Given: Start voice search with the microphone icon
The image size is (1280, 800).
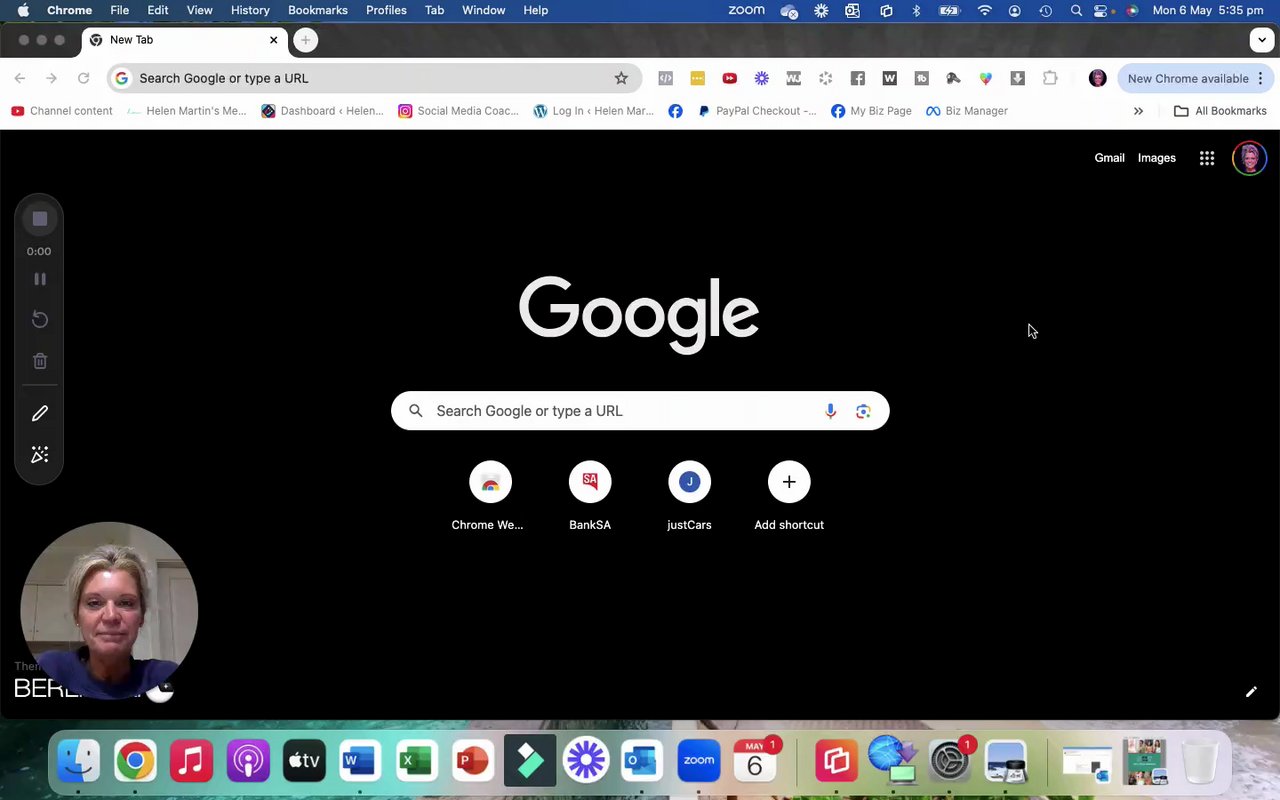Looking at the screenshot, I should click(x=830, y=411).
